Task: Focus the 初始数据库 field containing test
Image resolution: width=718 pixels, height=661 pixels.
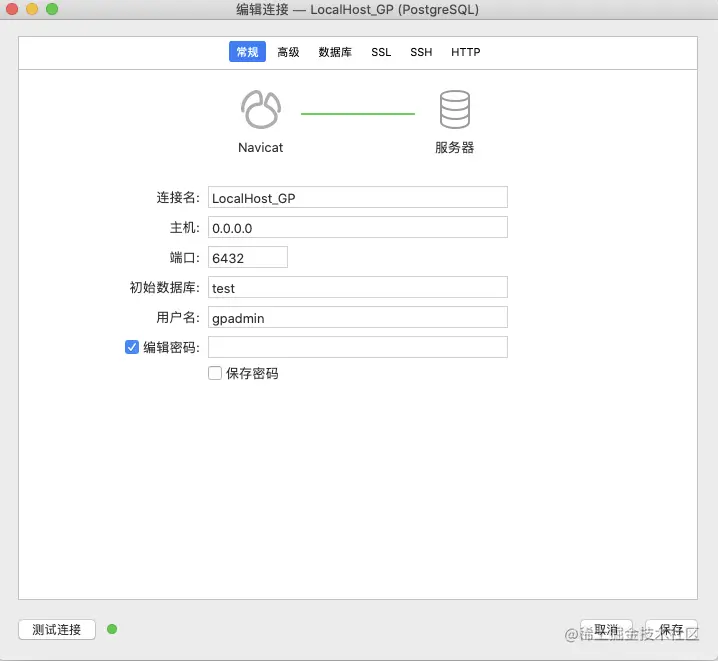Action: (x=358, y=287)
